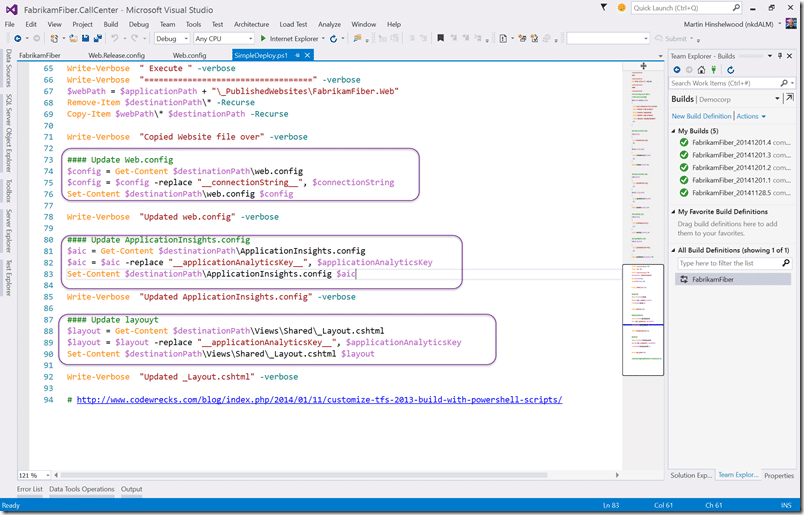Click the build definitions filter search icon
The height and width of the screenshot is (515, 804).
tap(786, 263)
